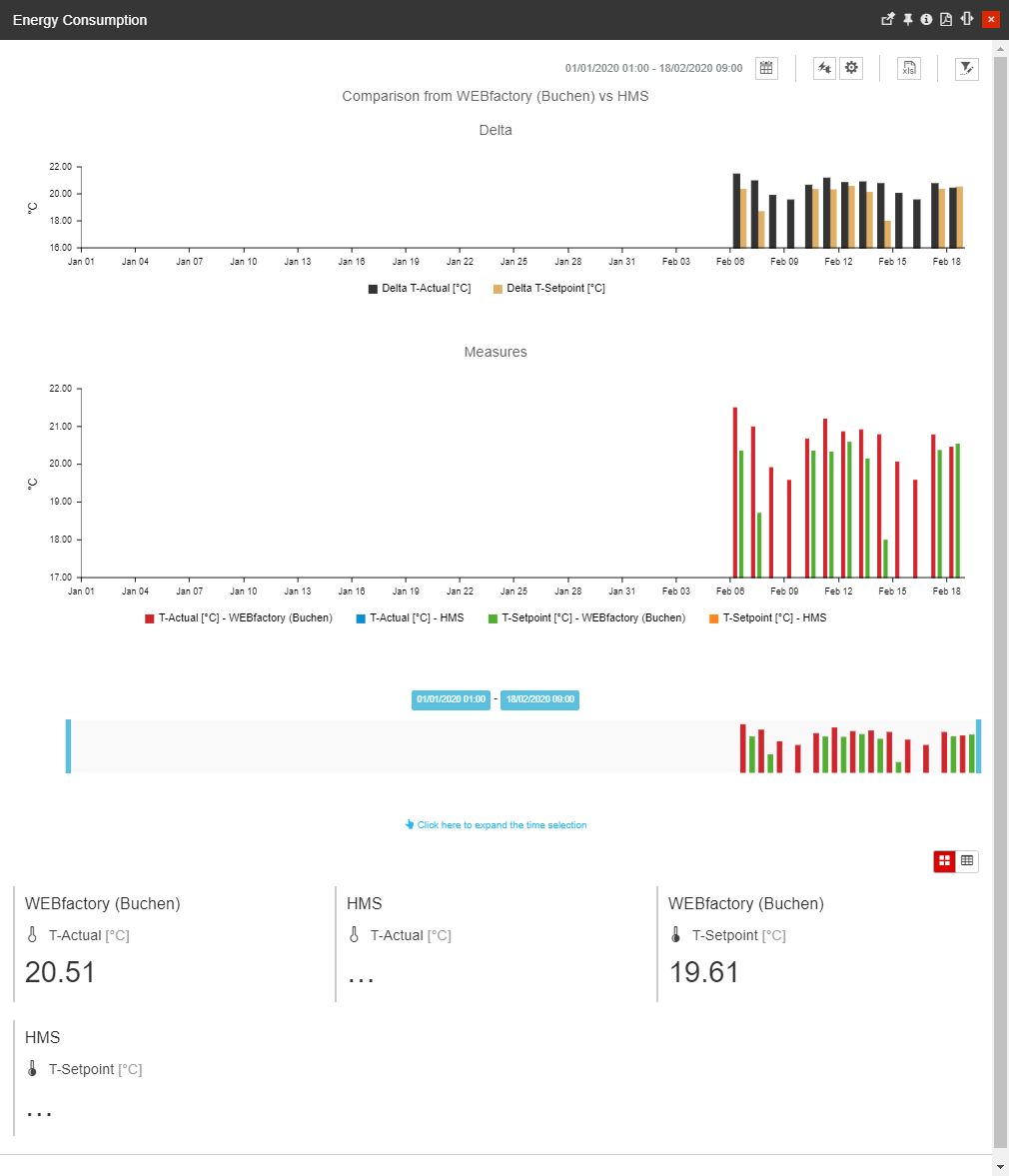Viewport: 1009px width, 1176px height.
Task: Click the 18/02/2020 09:00 end date label
Action: (x=539, y=699)
